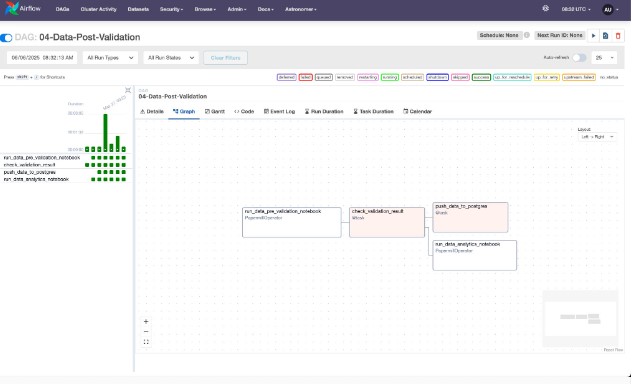
Task: Click check_validation_result graph node
Action: (387, 222)
